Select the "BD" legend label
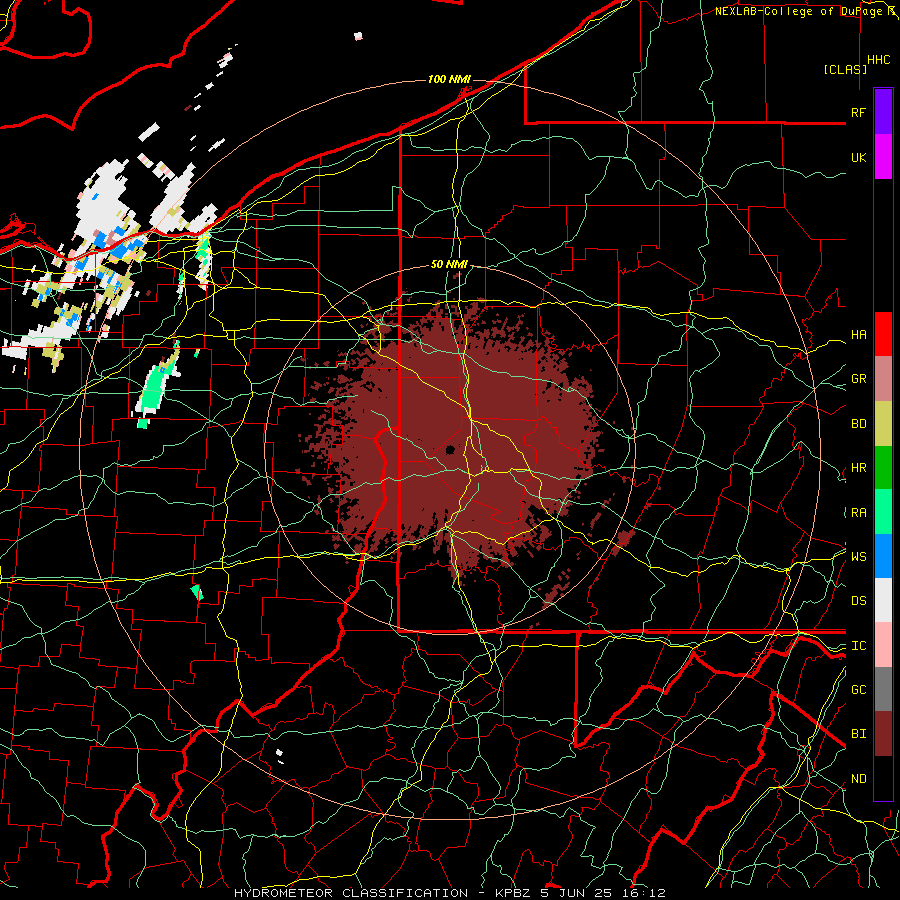 [858, 424]
